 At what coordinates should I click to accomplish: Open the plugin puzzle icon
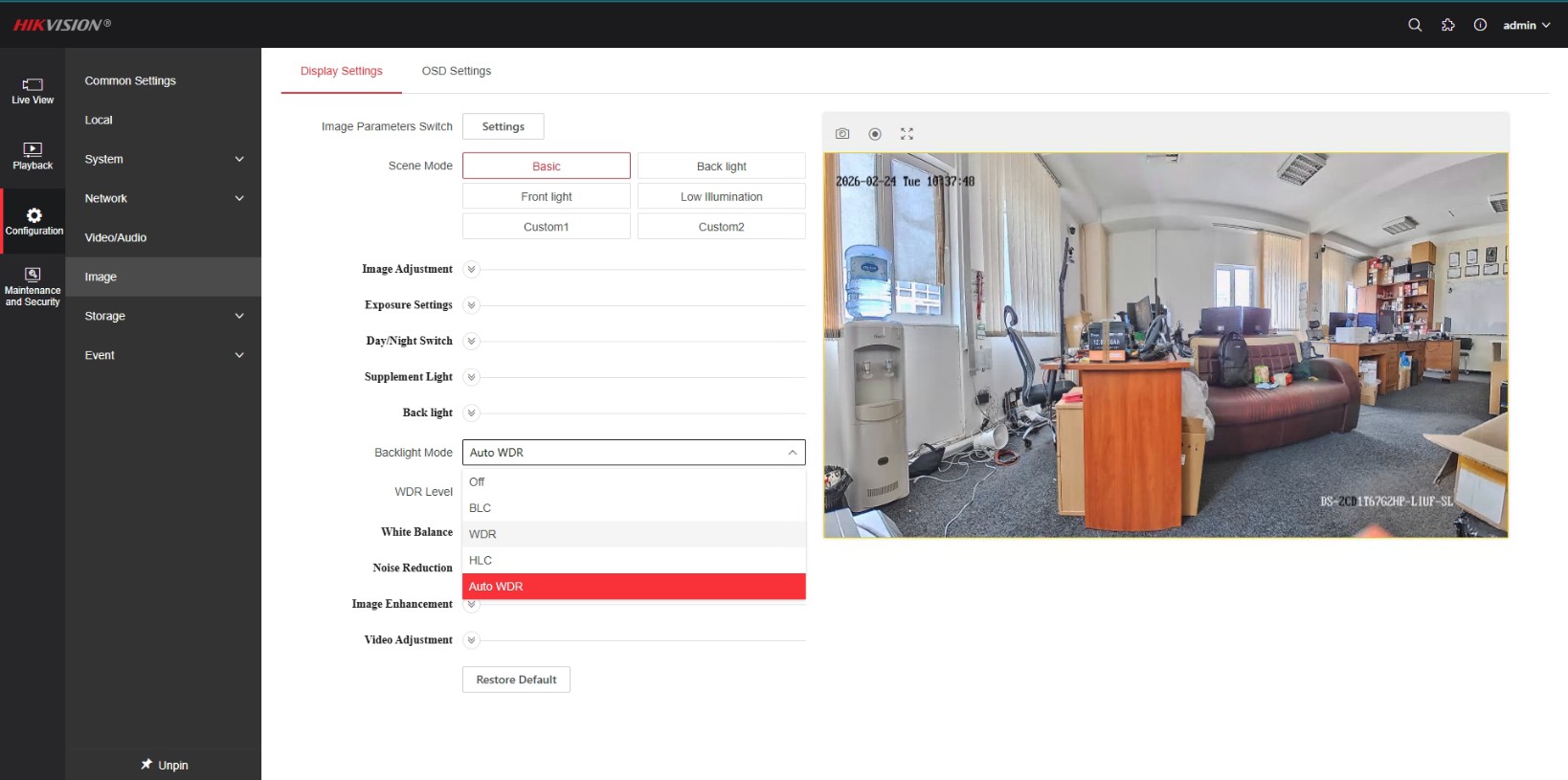(1447, 25)
